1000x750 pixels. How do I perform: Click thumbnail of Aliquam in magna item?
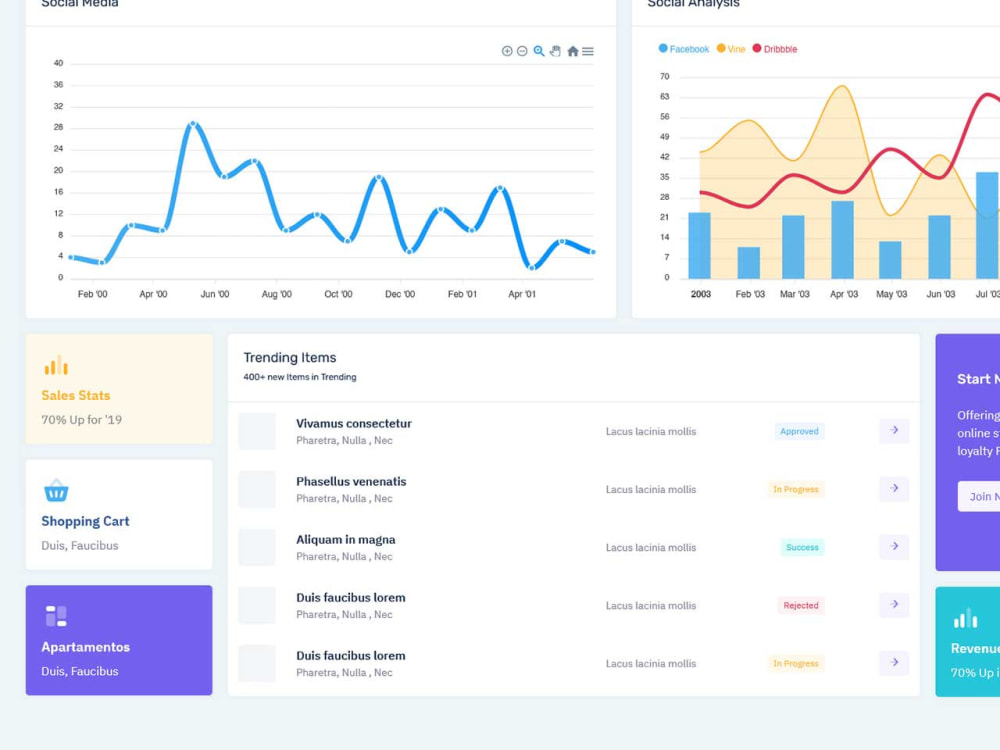[257, 547]
